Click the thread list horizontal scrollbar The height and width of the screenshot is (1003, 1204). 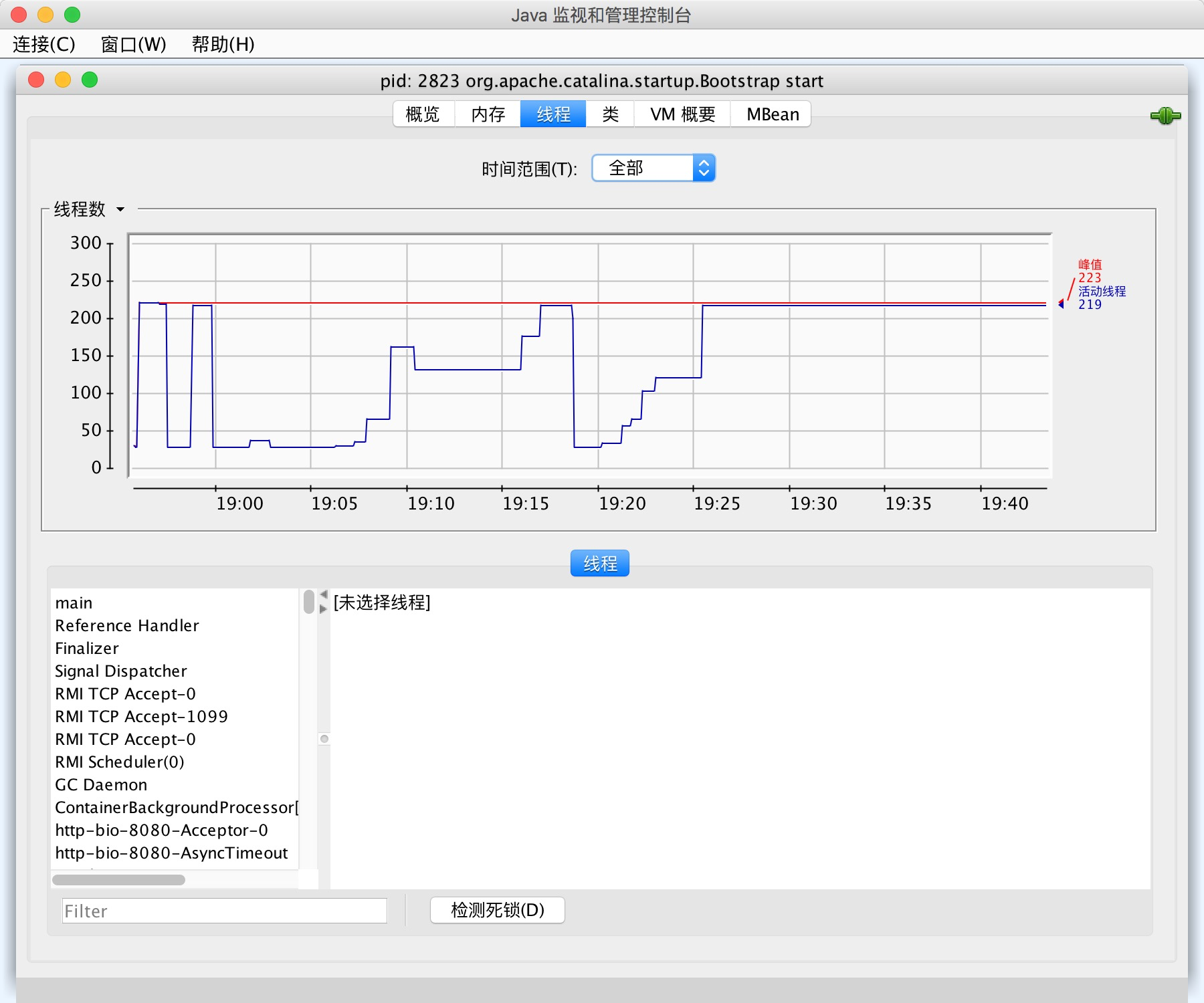coord(119,880)
